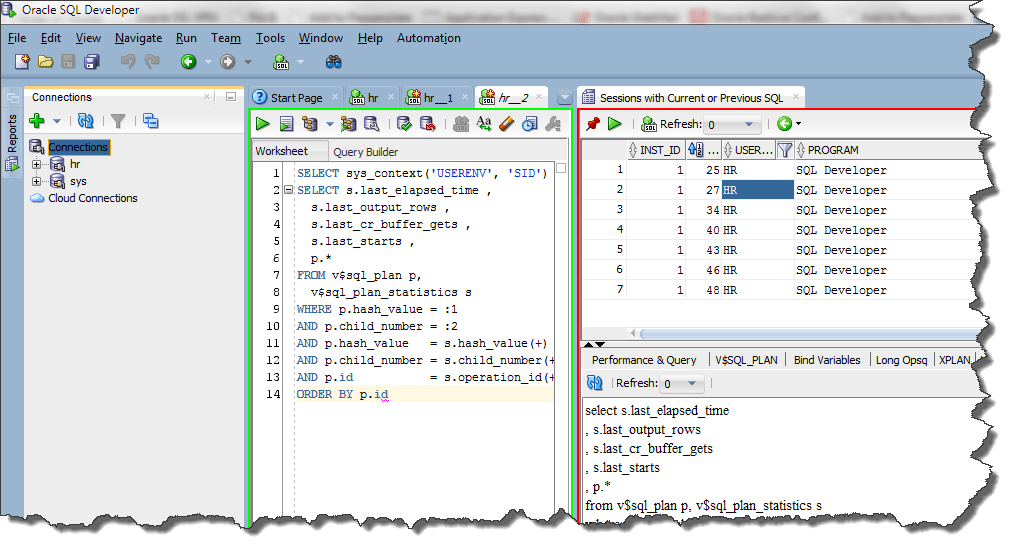Screen dimensions: 1015x552
Task: Click the green Back navigation arrow in the main toolbar
Action: tap(188, 62)
